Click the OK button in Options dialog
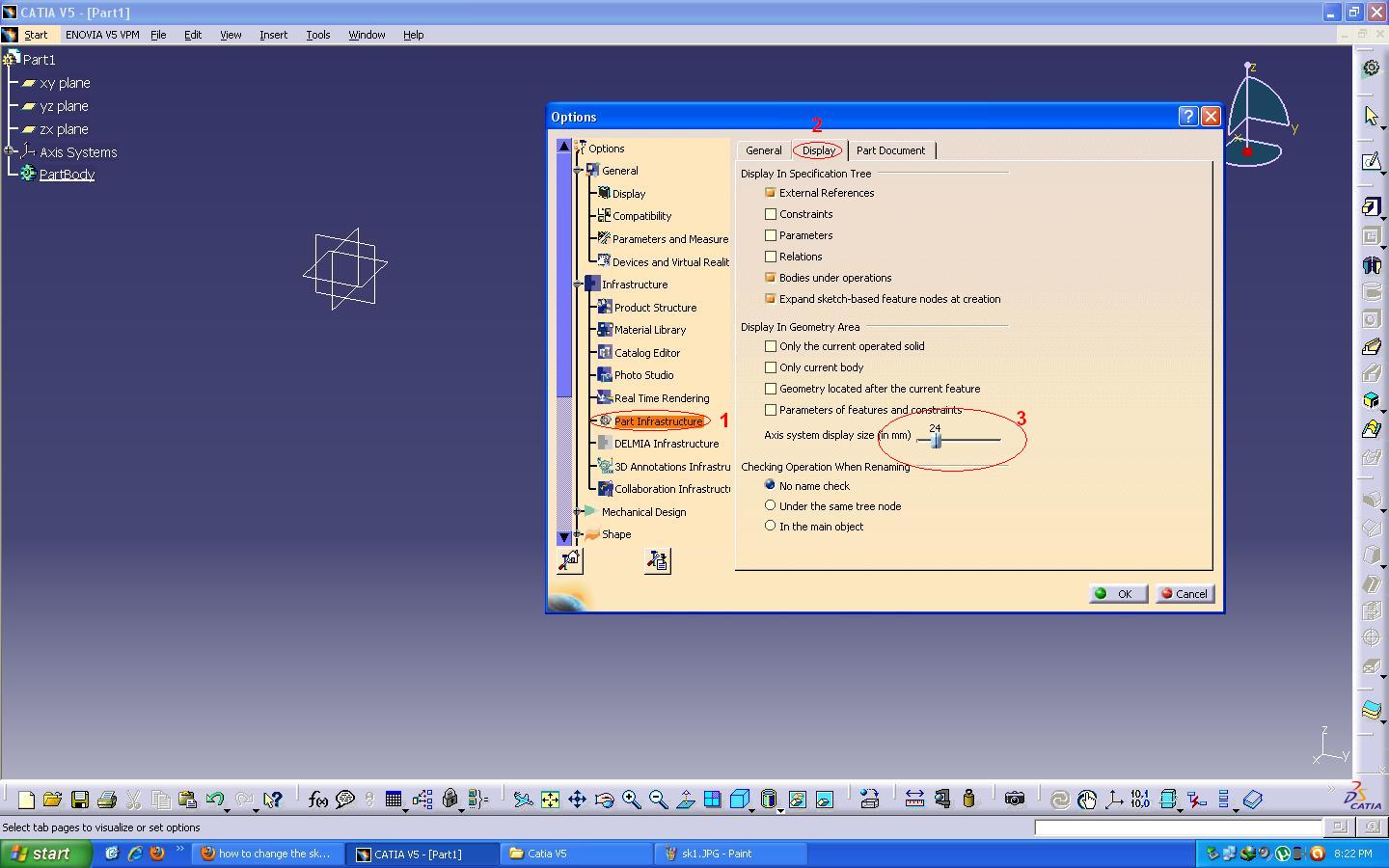Image resolution: width=1389 pixels, height=868 pixels. click(1118, 594)
